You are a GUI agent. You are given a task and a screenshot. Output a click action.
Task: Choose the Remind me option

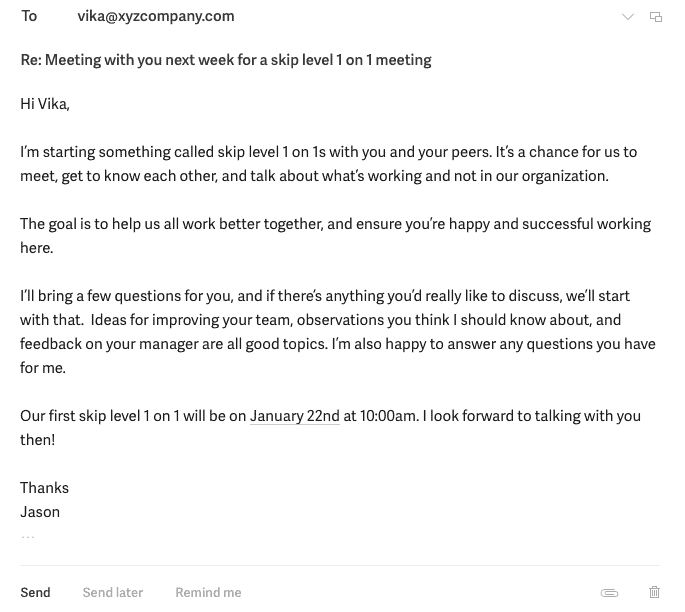[x=208, y=593]
